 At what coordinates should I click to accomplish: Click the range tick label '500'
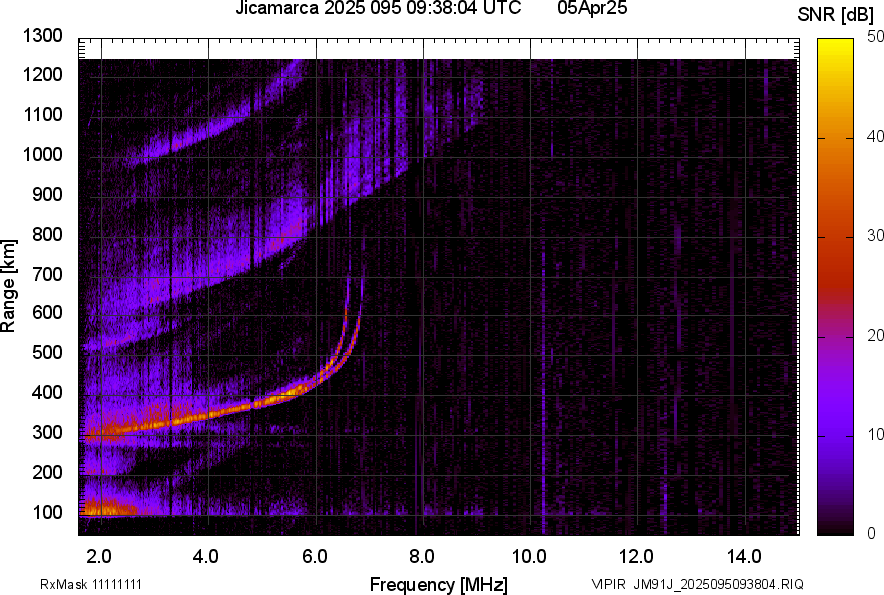[x=47, y=352]
